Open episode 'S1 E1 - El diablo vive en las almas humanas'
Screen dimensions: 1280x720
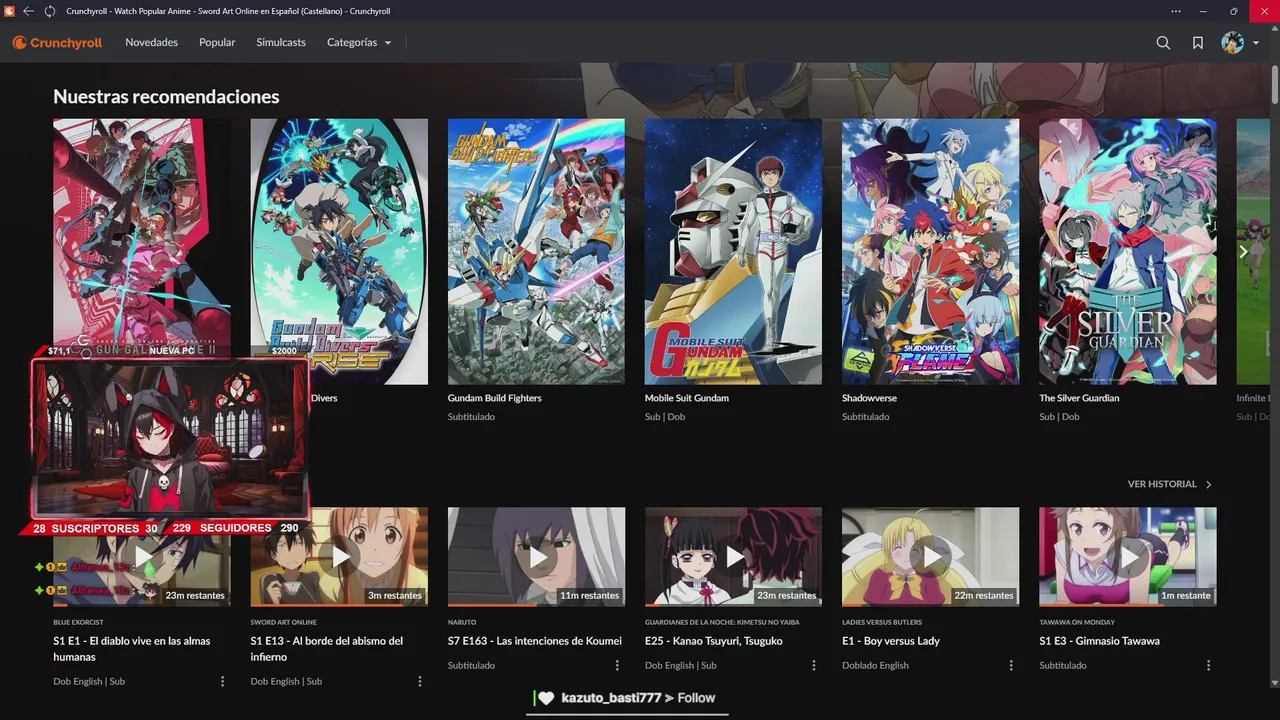pyautogui.click(x=132, y=649)
